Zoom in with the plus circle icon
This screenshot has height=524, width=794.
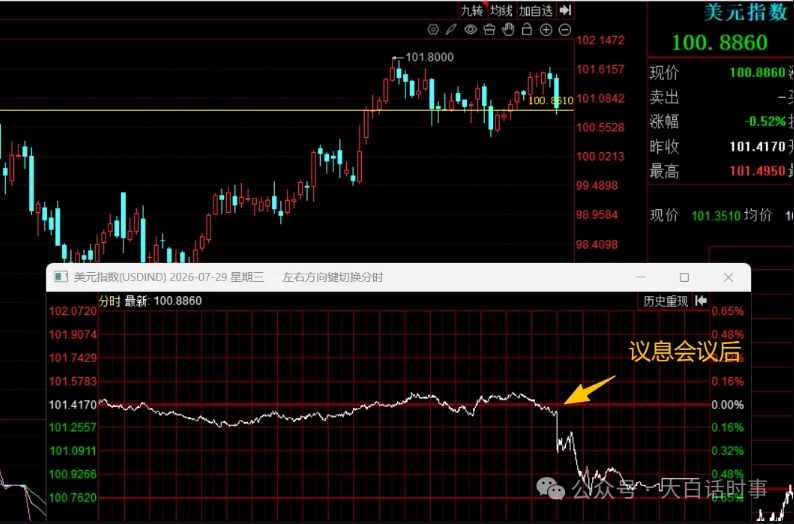click(x=546, y=30)
